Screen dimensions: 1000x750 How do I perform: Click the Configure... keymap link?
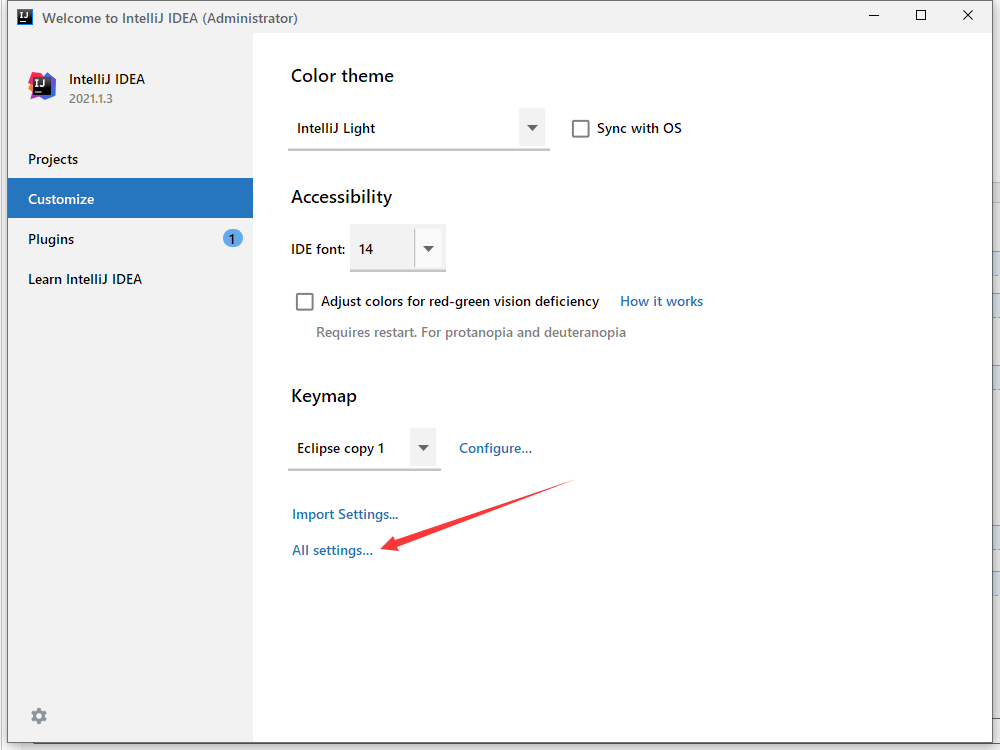(x=496, y=448)
